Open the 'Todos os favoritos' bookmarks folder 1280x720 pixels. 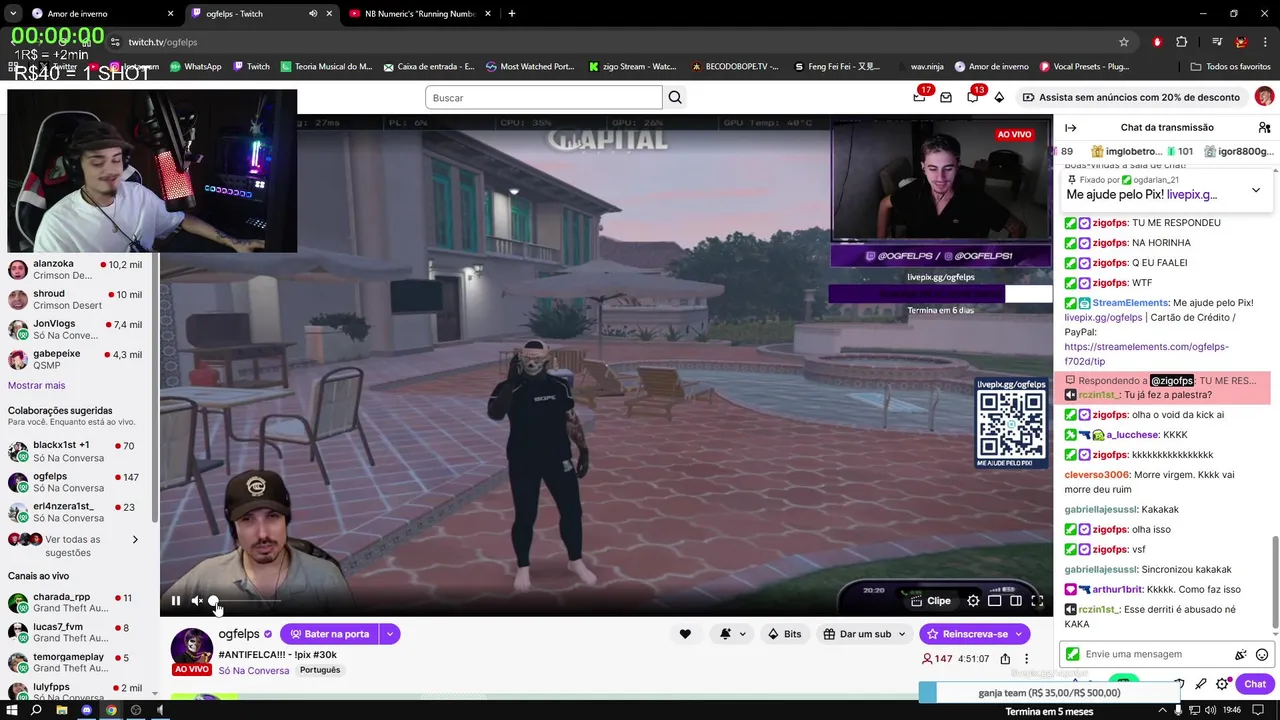click(1231, 67)
